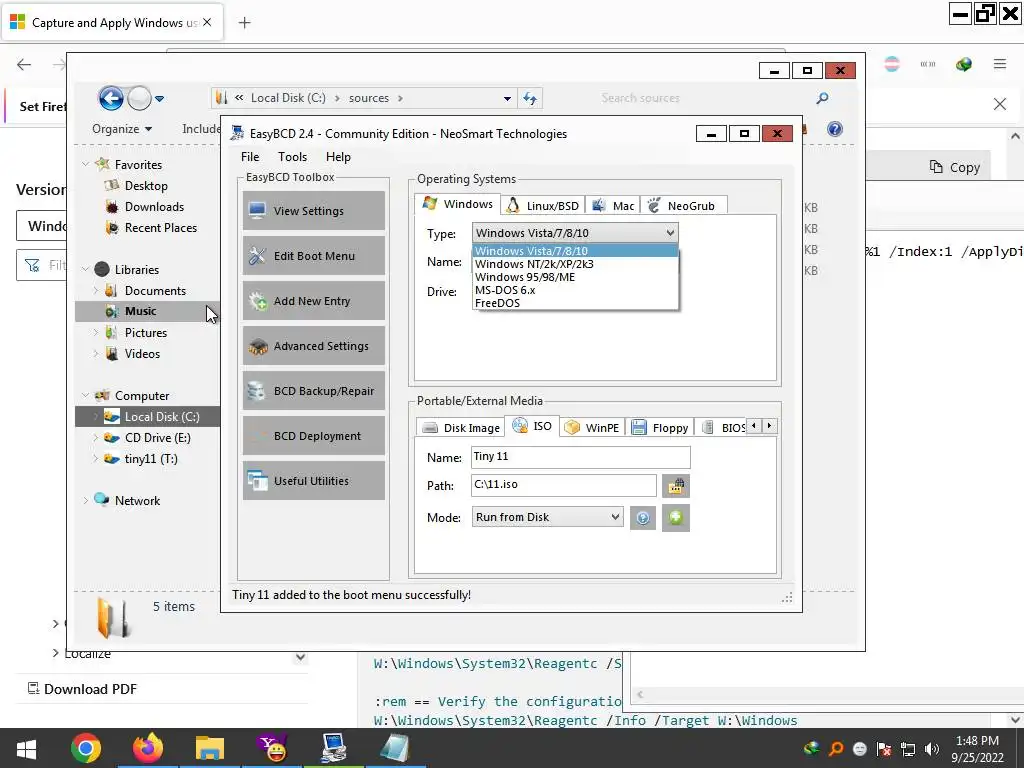Image resolution: width=1024 pixels, height=768 pixels.
Task: Open EasyBCD Help menu
Action: 338,157
